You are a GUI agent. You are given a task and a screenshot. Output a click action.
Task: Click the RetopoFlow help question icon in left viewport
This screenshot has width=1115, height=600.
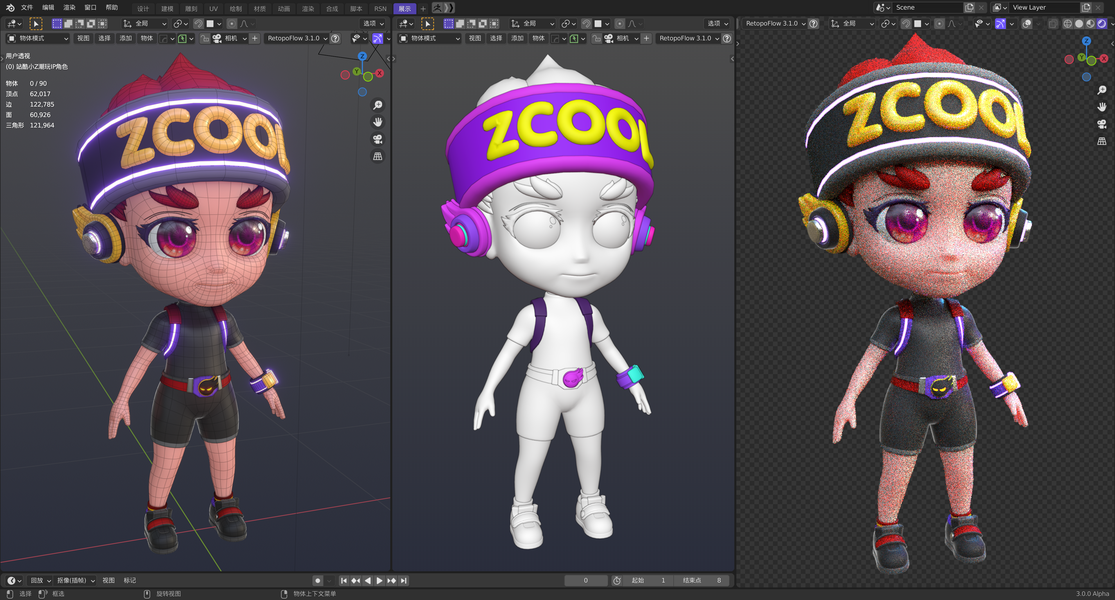[335, 38]
